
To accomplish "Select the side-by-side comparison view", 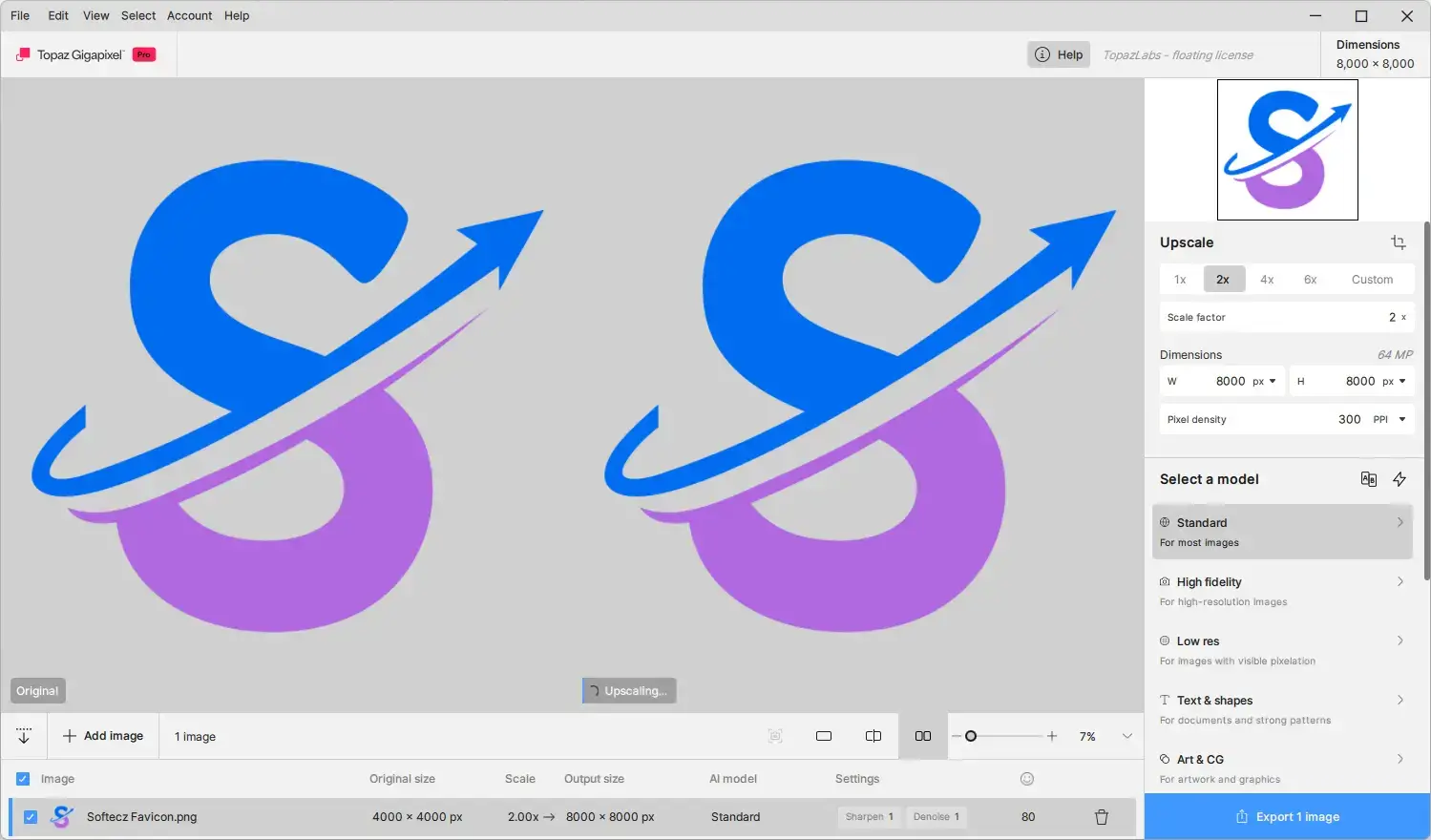I will 923,736.
